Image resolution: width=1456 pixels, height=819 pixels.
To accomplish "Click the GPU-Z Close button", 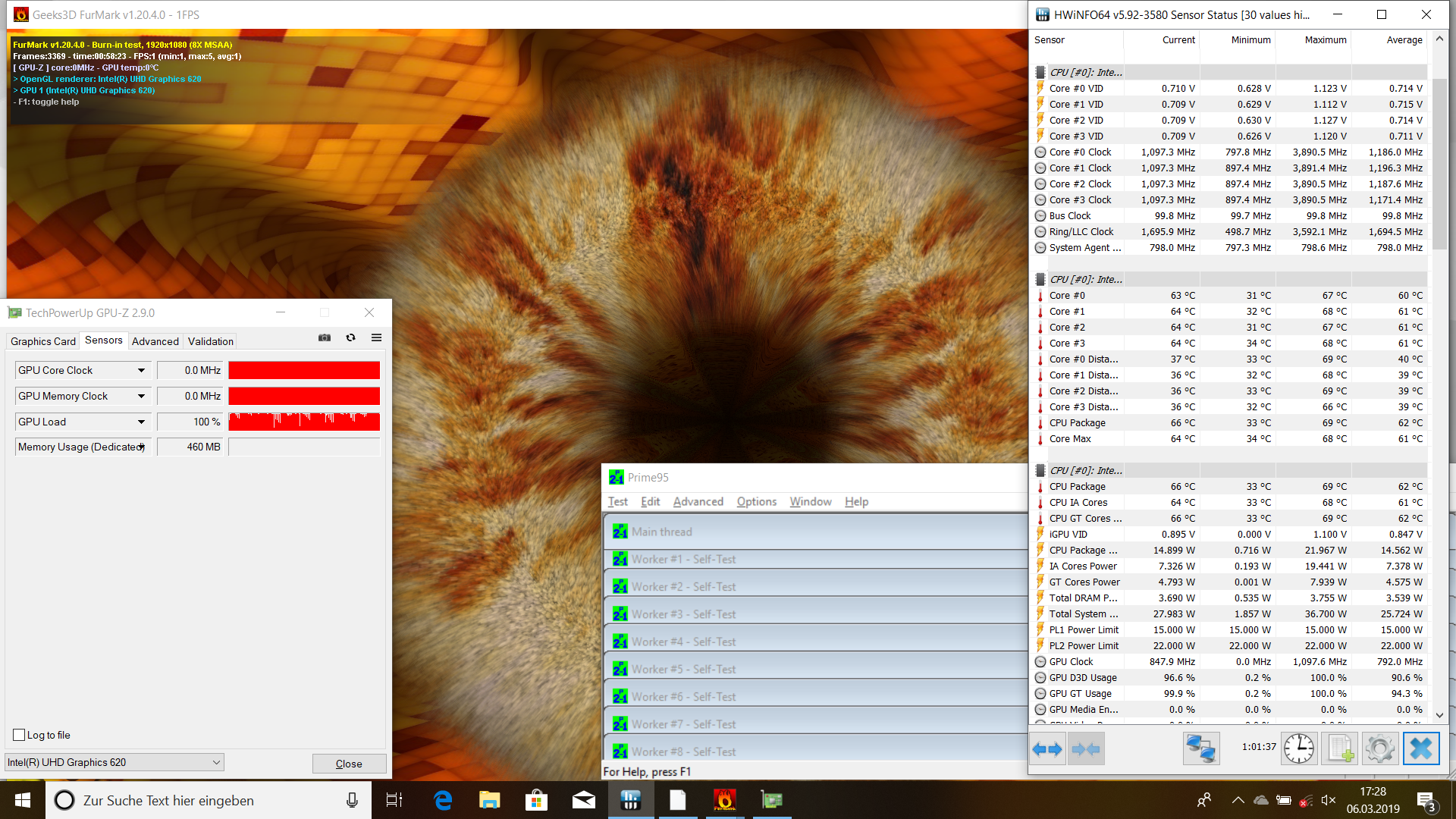I will click(x=349, y=764).
